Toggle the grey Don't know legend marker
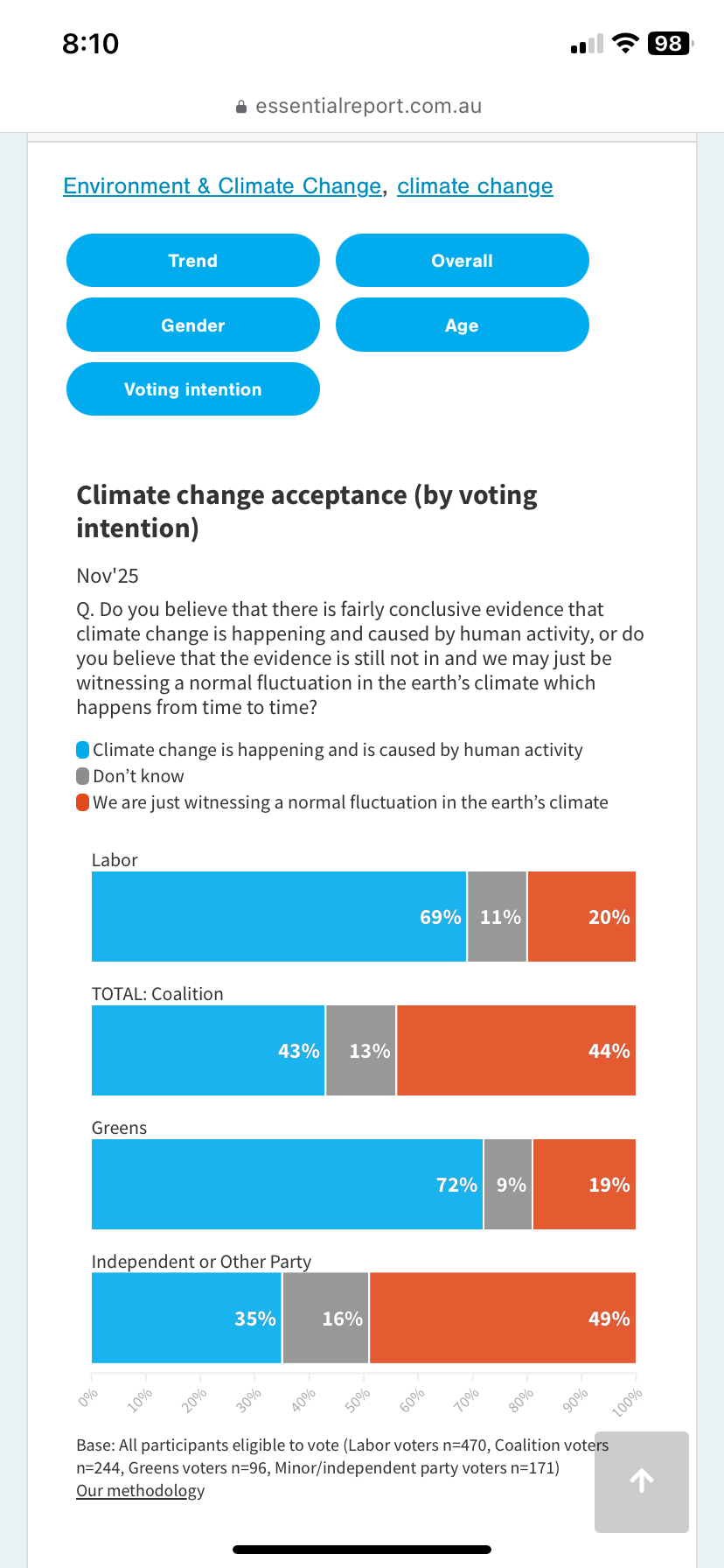 coord(83,776)
